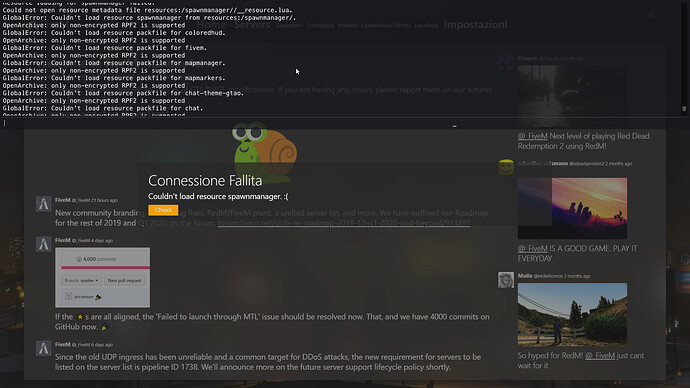Click @_FiveM mention in RedM hype tweet

600,355
